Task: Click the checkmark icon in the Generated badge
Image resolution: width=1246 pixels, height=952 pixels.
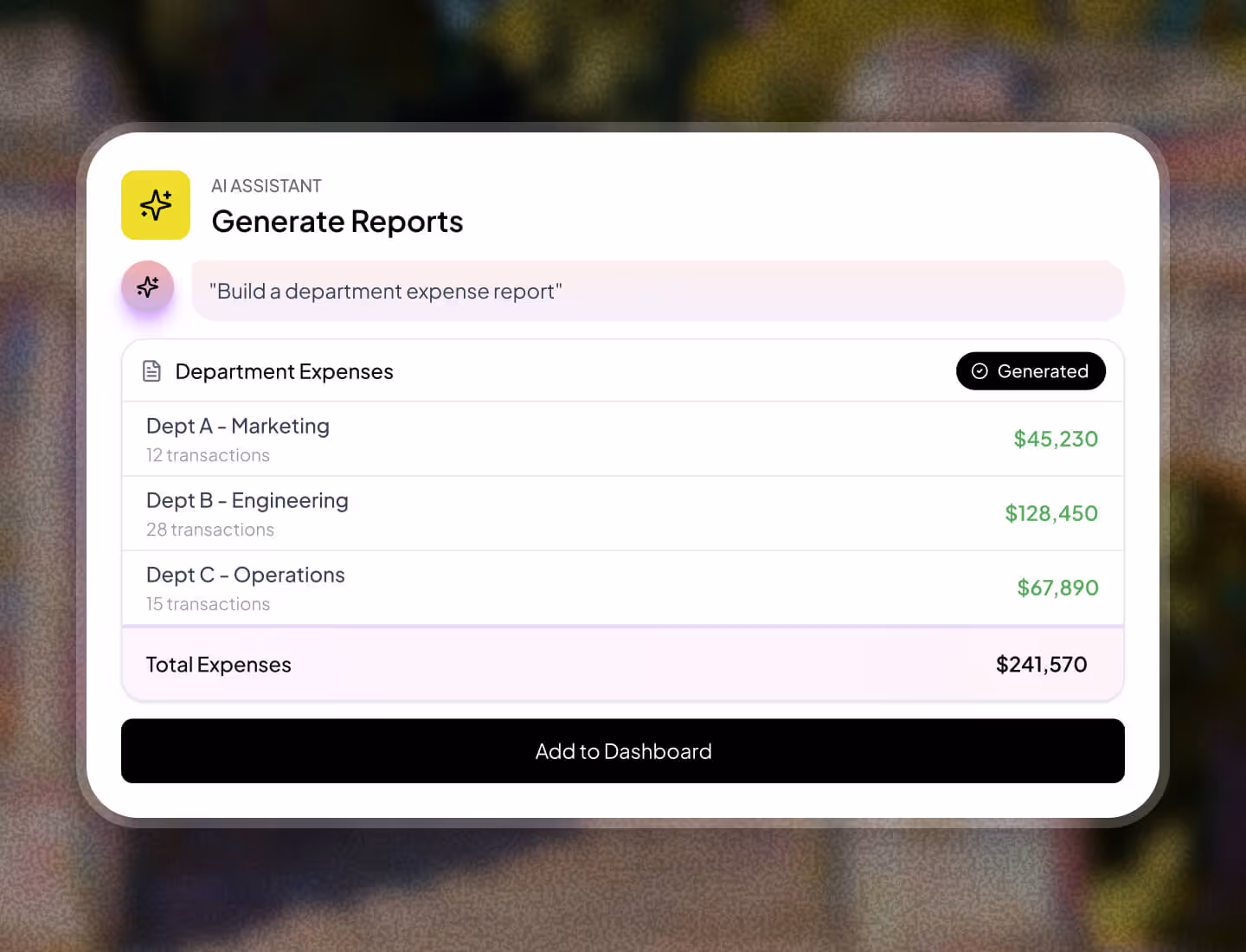Action: point(979,370)
